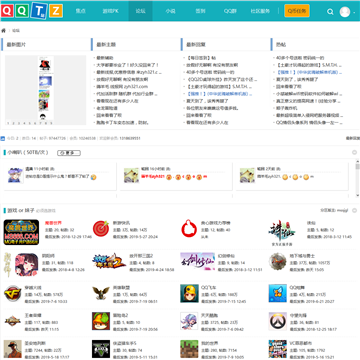Select the 最新回复 panel header

[196, 44]
